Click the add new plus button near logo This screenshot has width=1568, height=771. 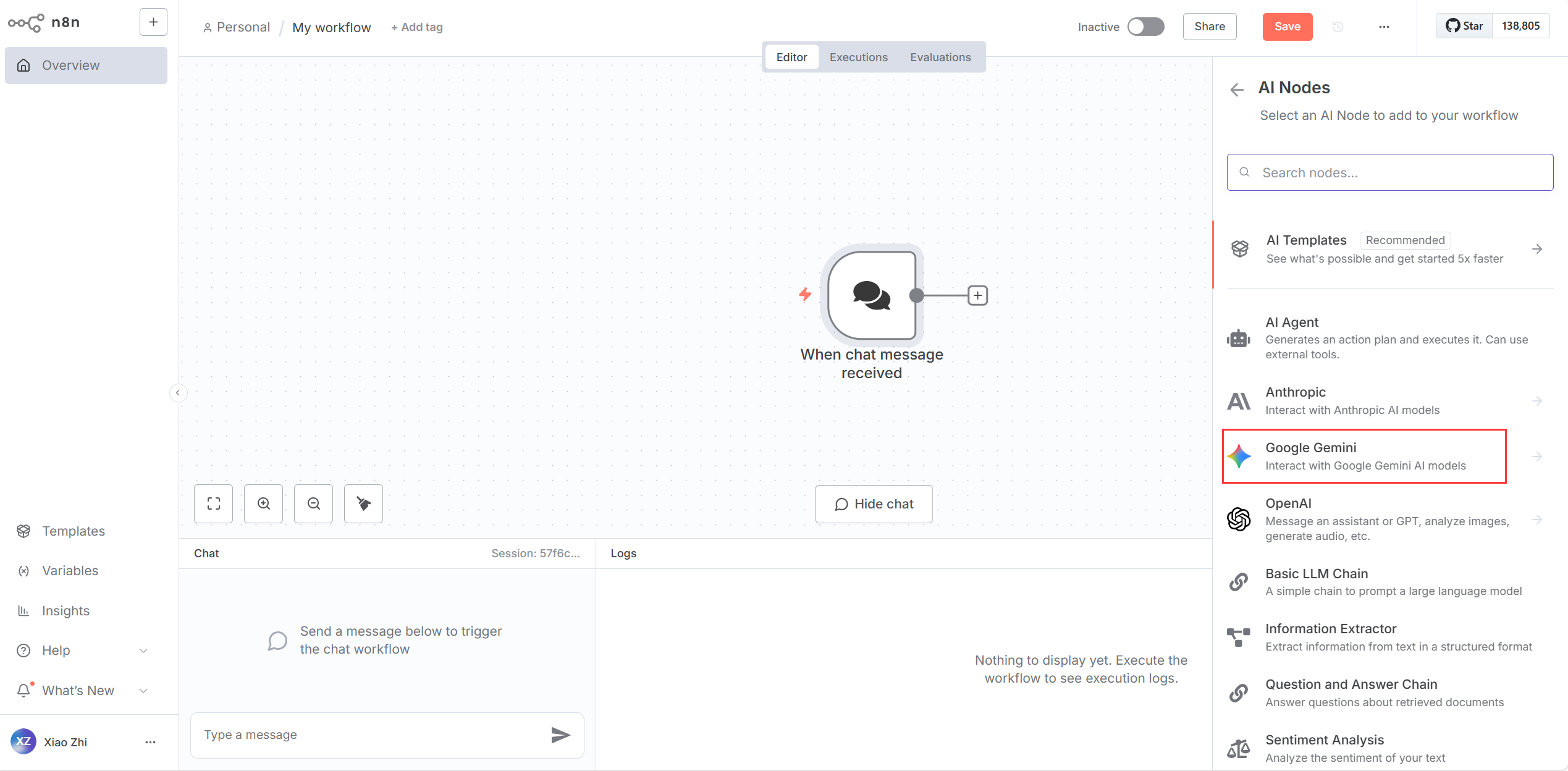153,22
